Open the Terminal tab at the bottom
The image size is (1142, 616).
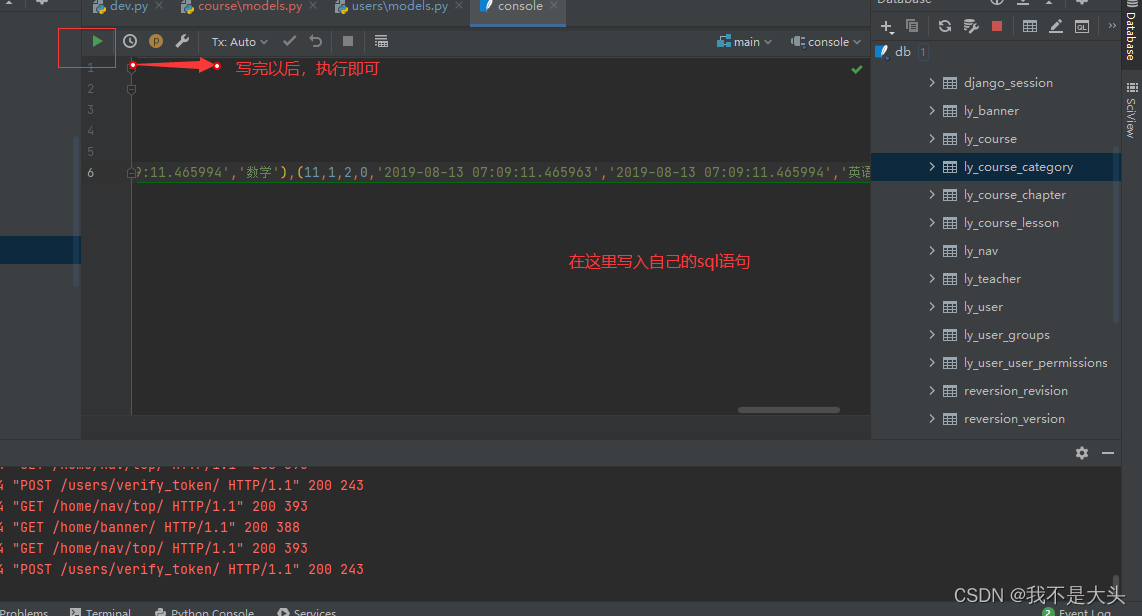[x=106, y=611]
